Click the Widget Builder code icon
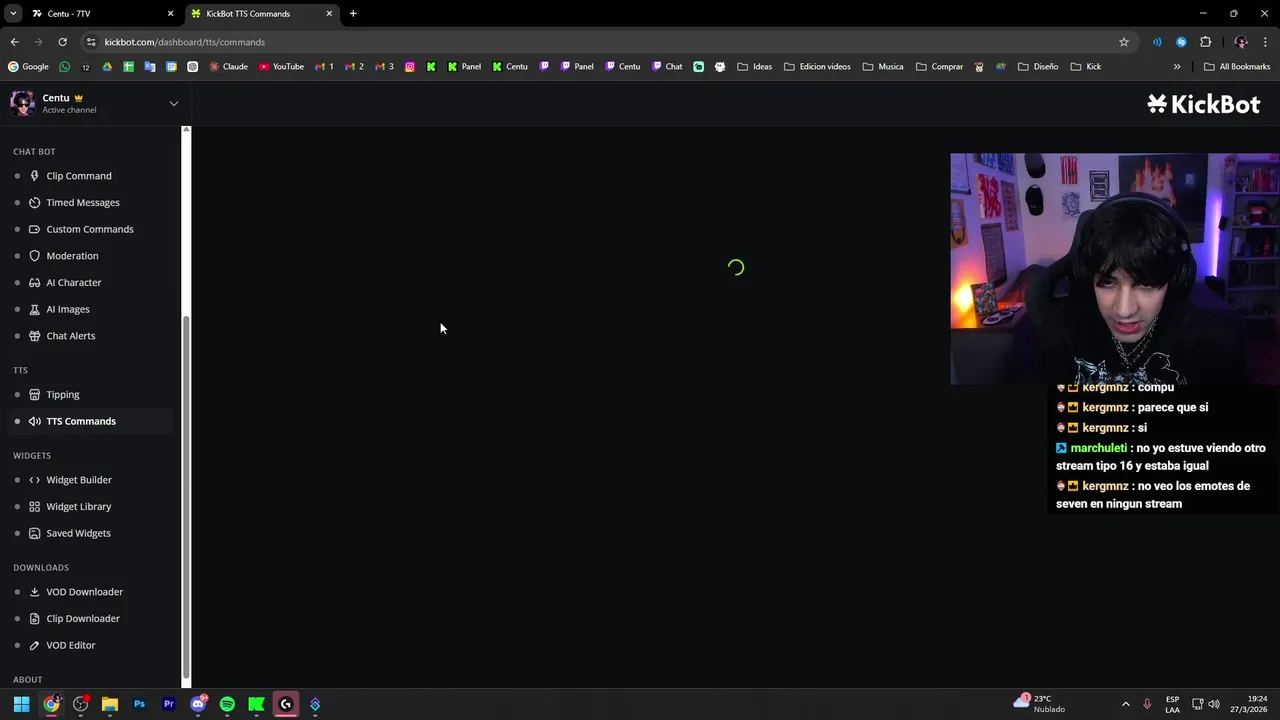 coord(35,480)
